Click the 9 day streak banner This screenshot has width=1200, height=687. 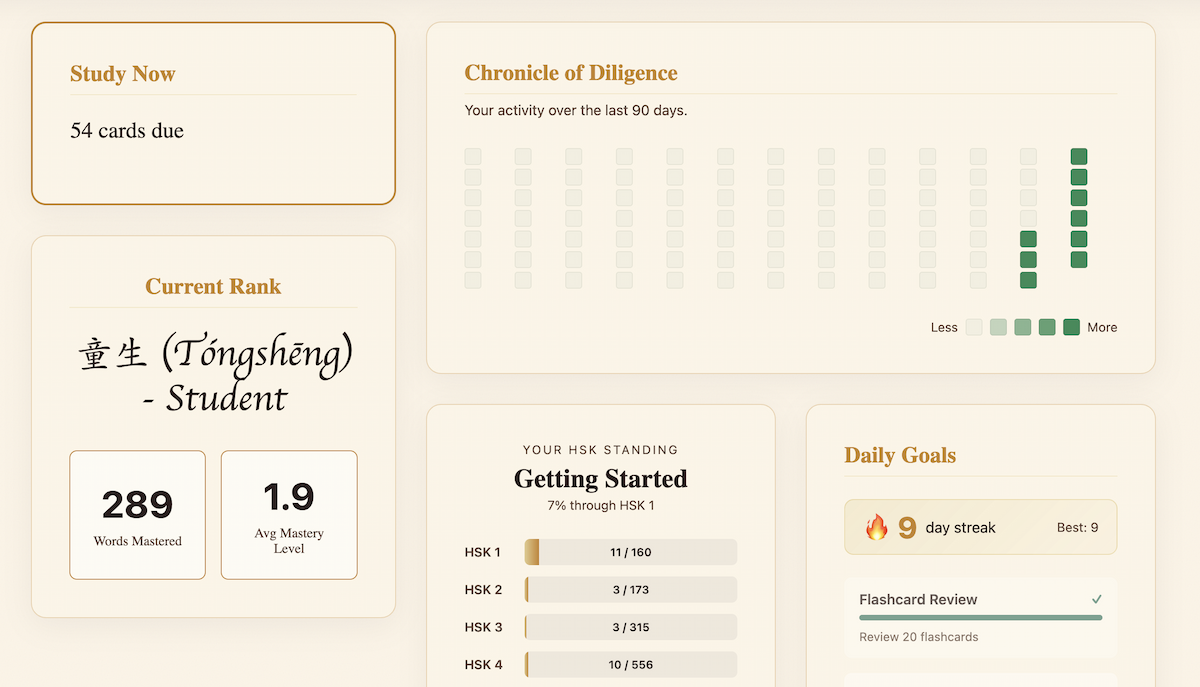[980, 527]
